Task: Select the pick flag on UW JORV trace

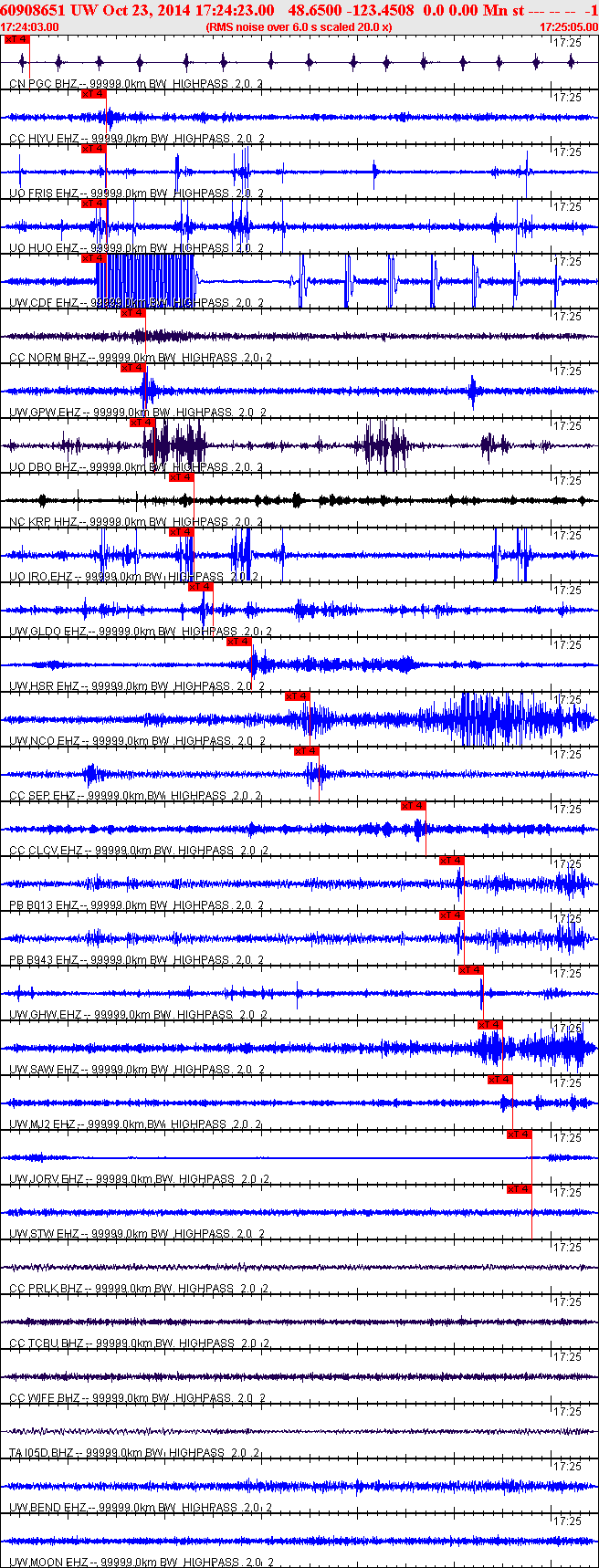Action: click(519, 1134)
